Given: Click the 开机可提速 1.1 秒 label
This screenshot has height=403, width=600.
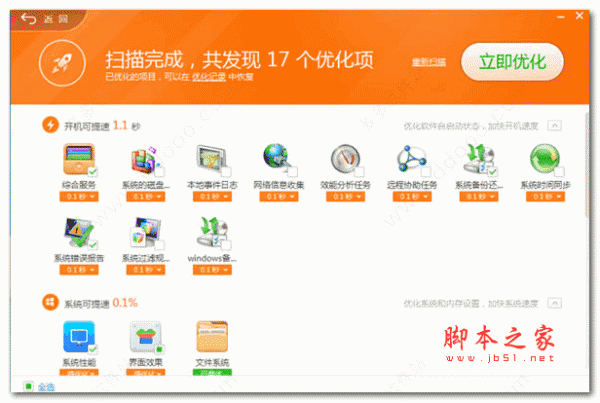Looking at the screenshot, I should coord(102,126).
